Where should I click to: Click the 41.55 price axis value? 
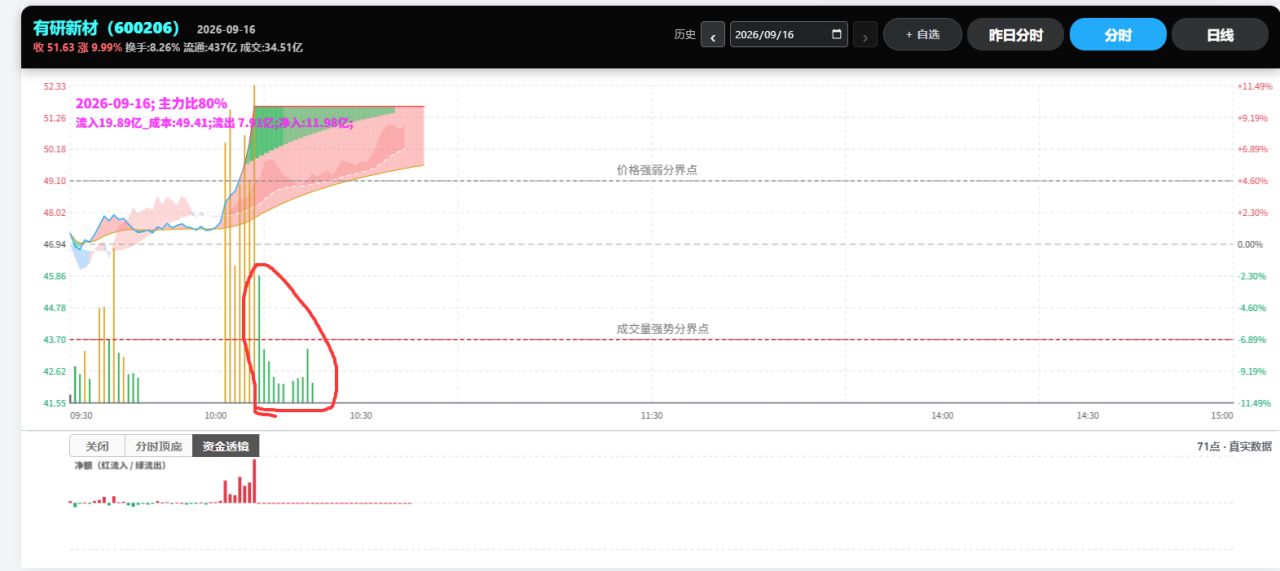click(55, 403)
